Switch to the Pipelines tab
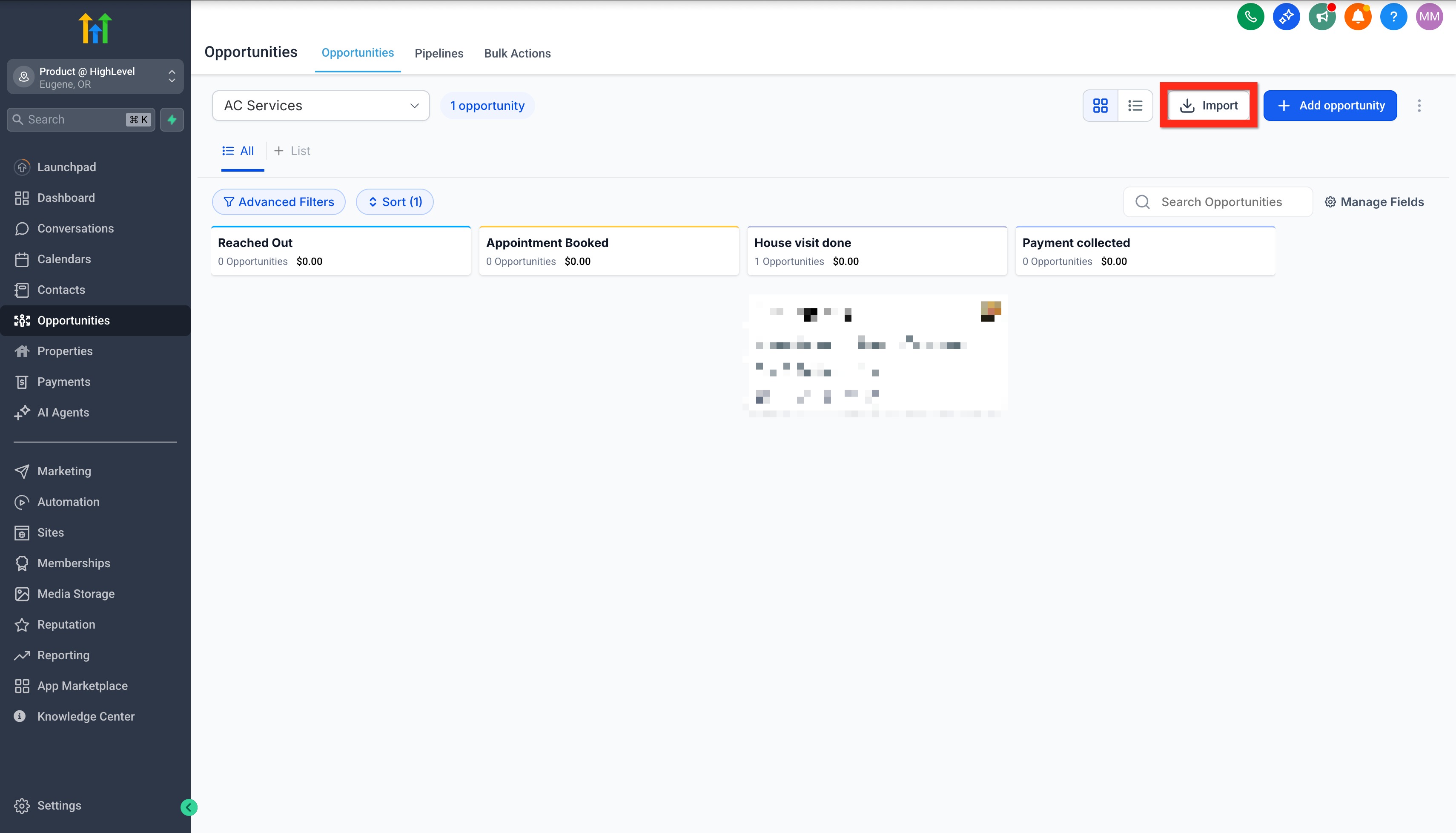Image resolution: width=1456 pixels, height=833 pixels. (x=439, y=53)
